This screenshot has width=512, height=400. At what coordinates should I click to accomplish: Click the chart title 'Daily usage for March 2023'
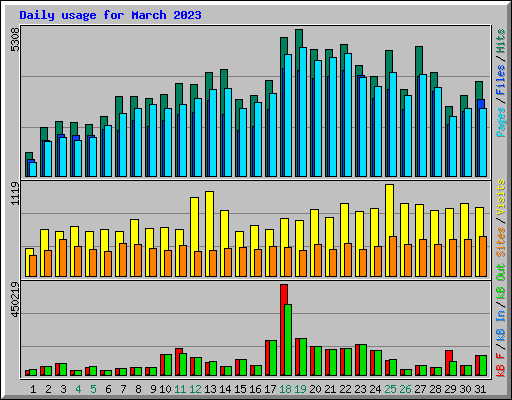pyautogui.click(x=110, y=15)
